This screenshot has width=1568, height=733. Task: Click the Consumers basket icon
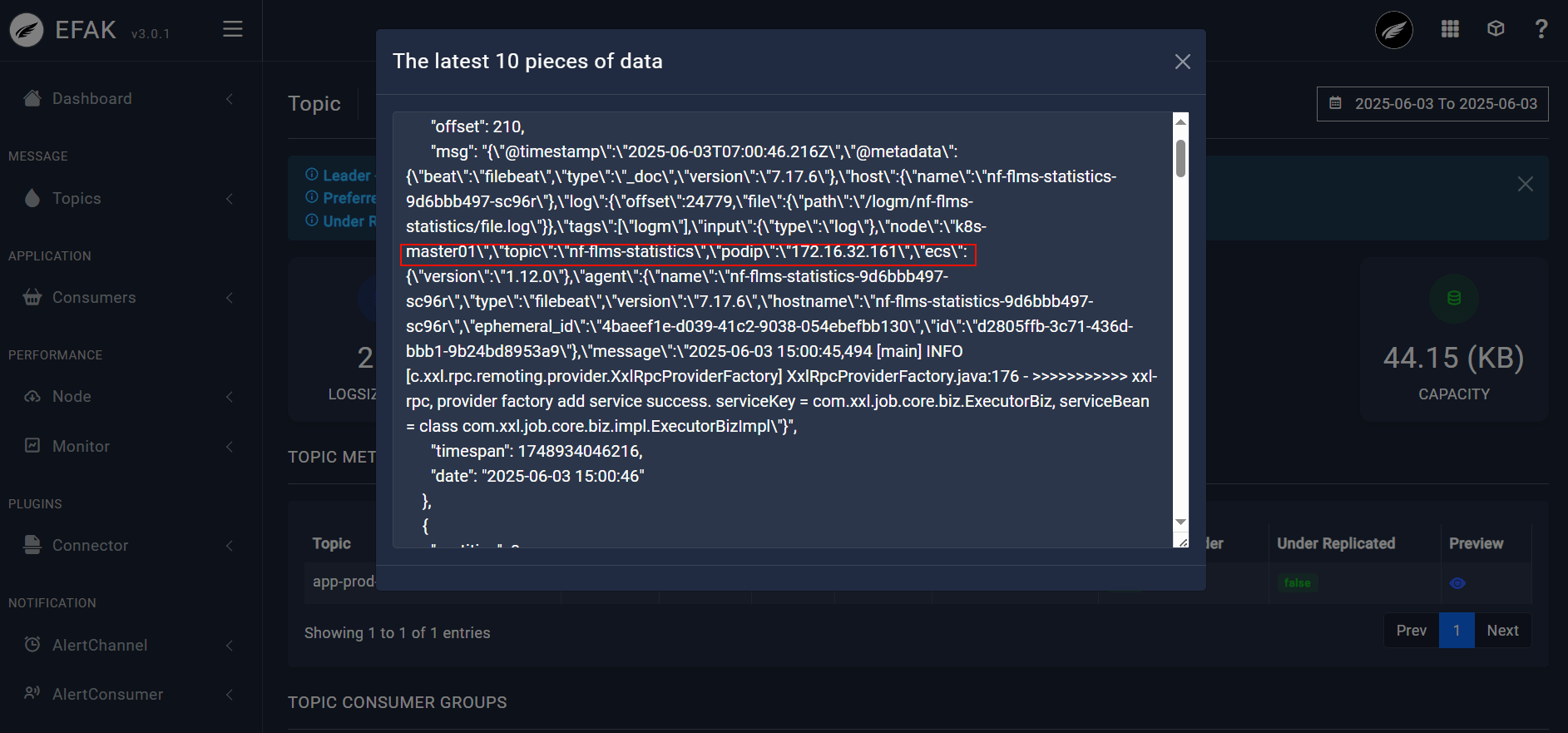point(32,297)
